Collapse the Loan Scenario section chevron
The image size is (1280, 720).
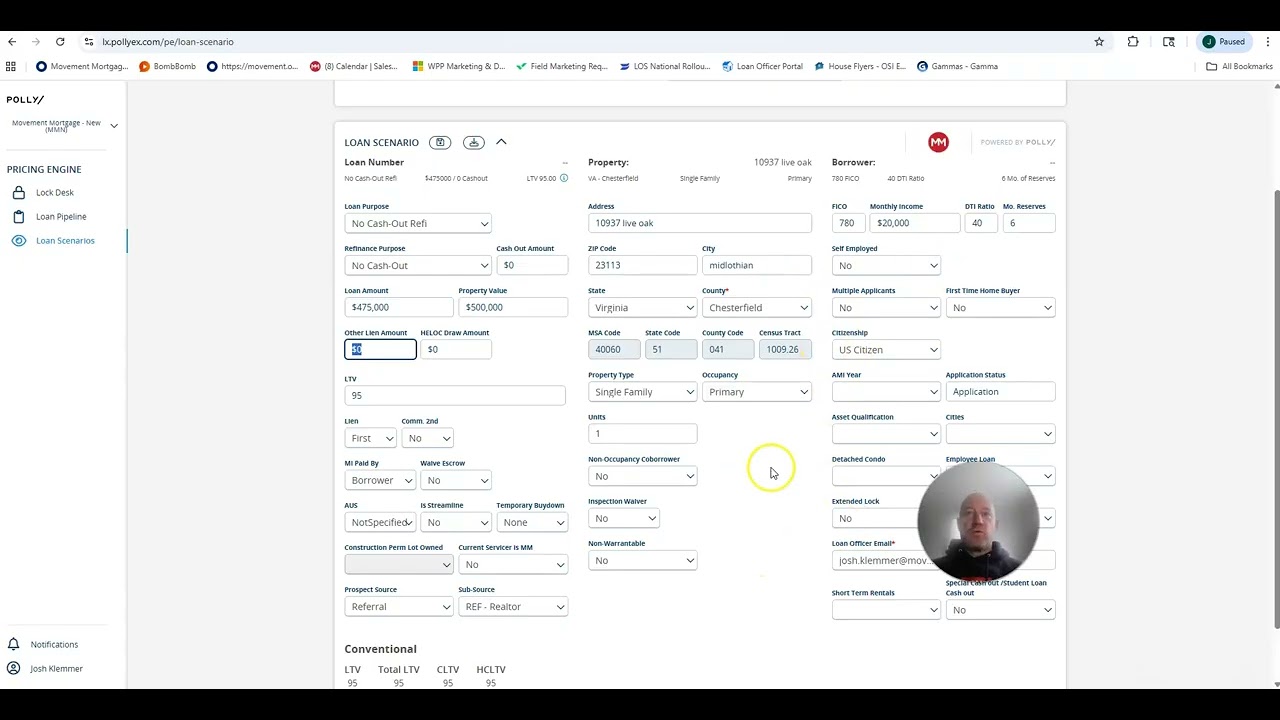tap(501, 142)
